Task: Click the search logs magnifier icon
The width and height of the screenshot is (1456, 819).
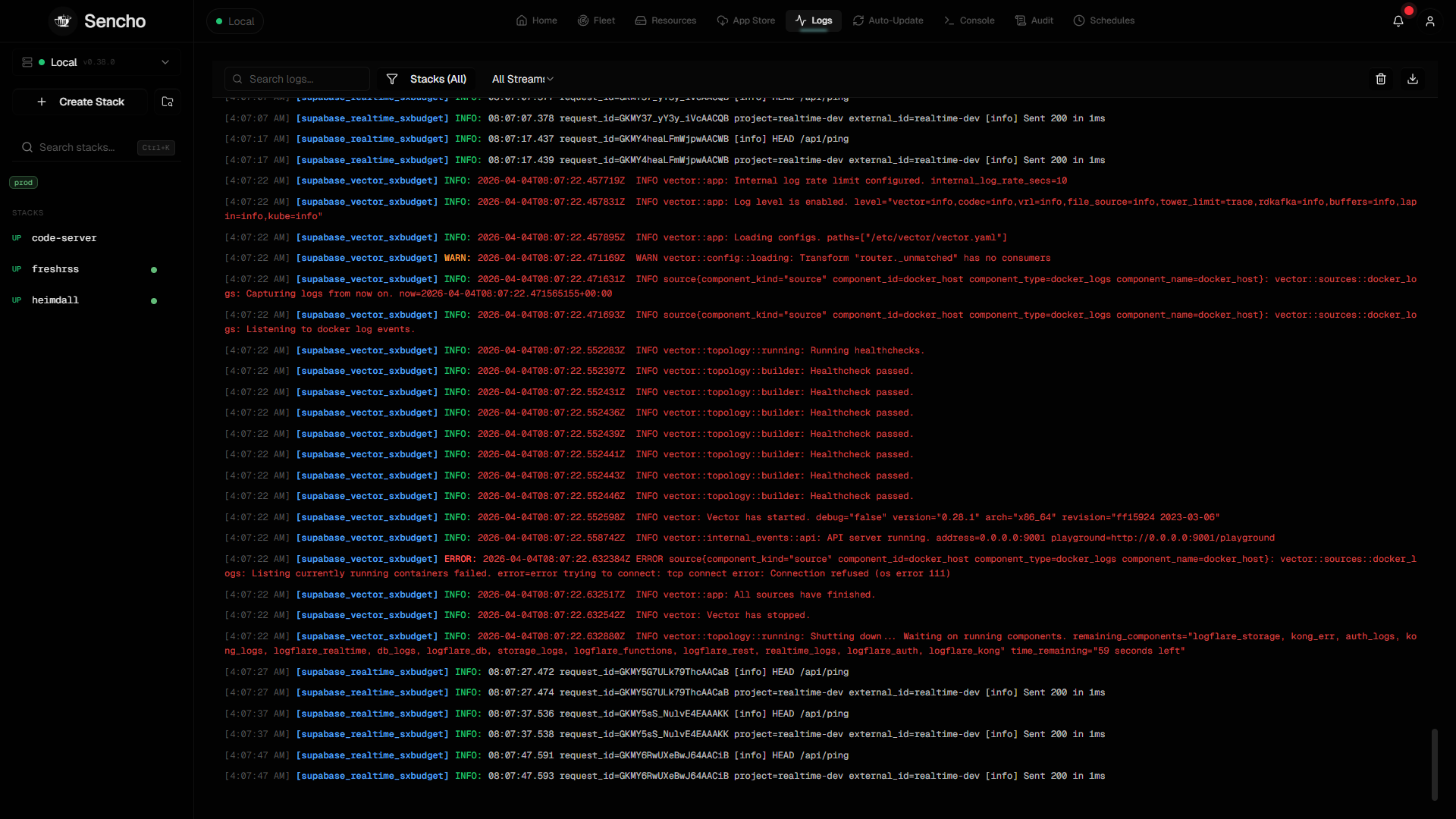Action: 237,79
